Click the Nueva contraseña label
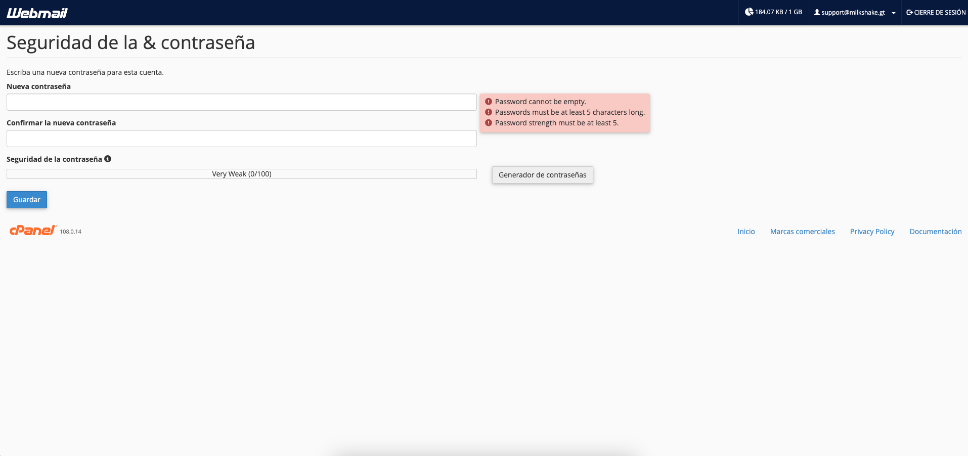Viewport: 968px width, 456px height. (x=38, y=87)
